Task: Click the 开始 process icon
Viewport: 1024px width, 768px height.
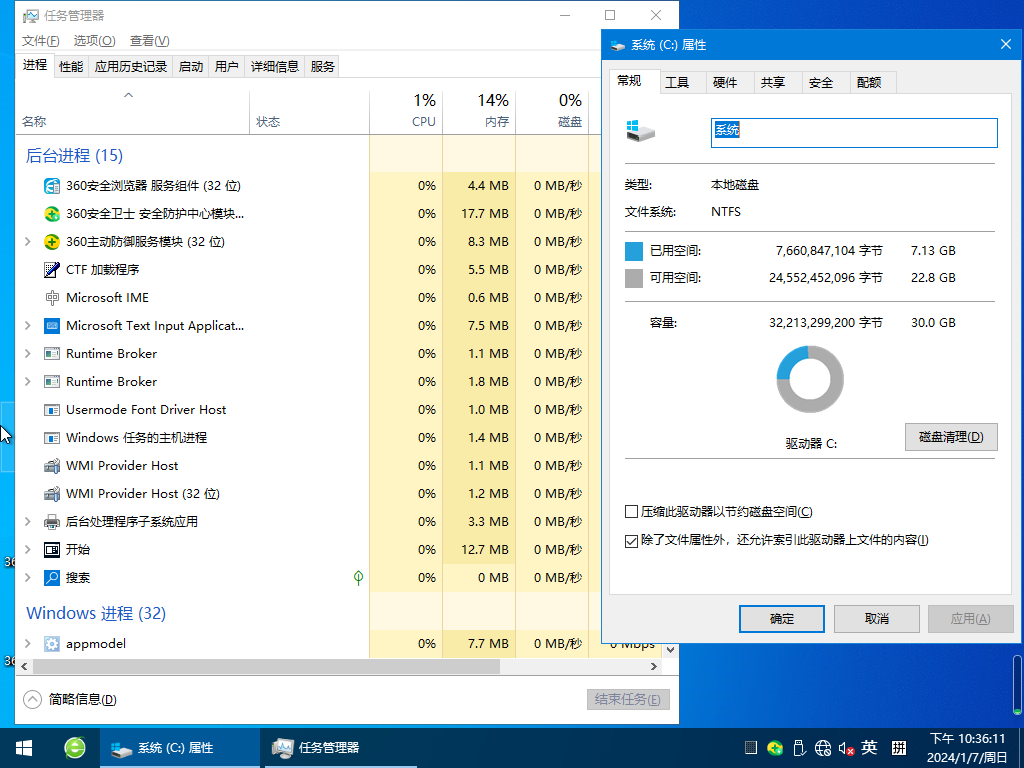Action: pyautogui.click(x=52, y=550)
